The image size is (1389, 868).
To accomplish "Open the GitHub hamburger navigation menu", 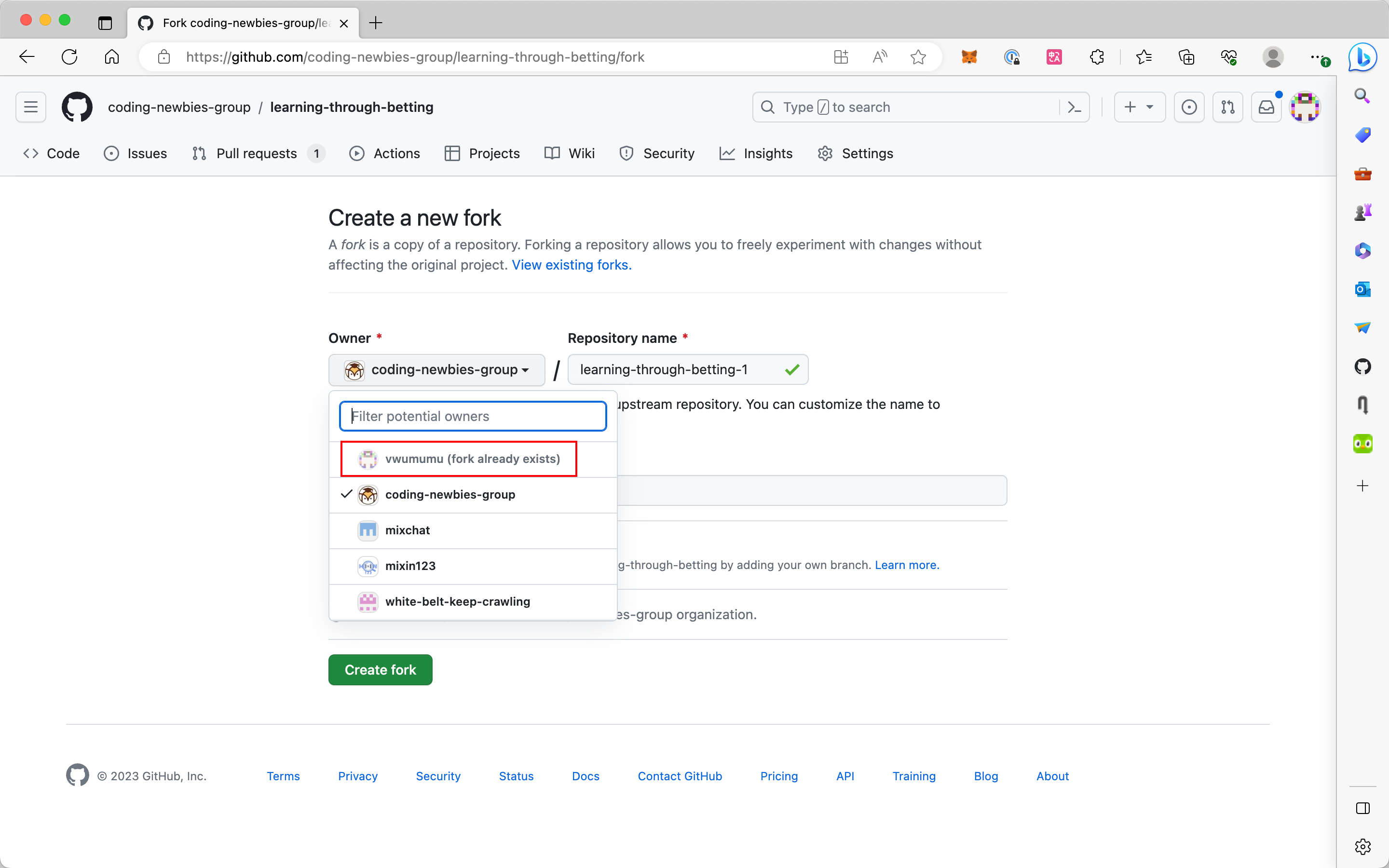I will (30, 107).
